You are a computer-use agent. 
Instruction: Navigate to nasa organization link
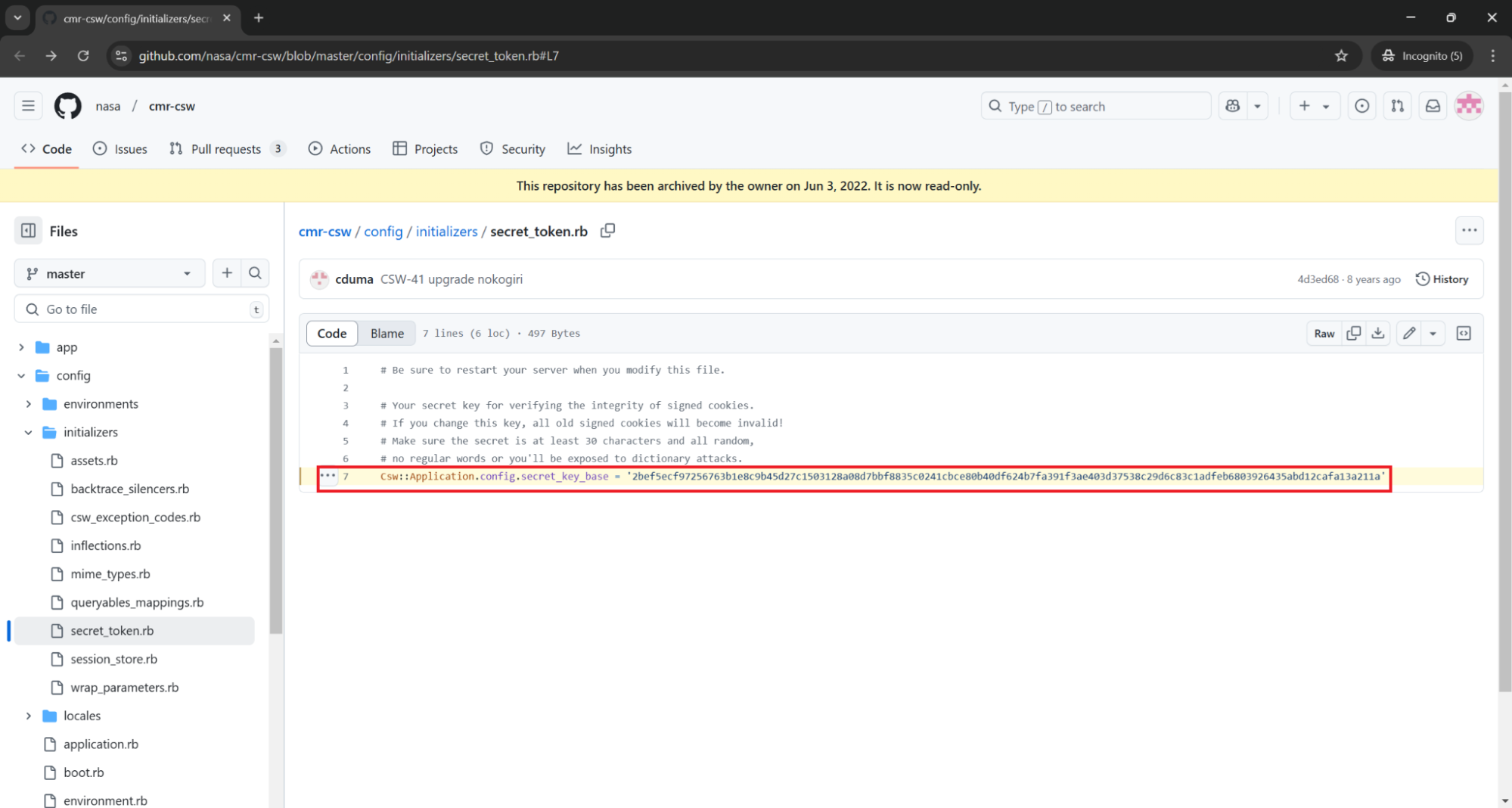click(108, 107)
